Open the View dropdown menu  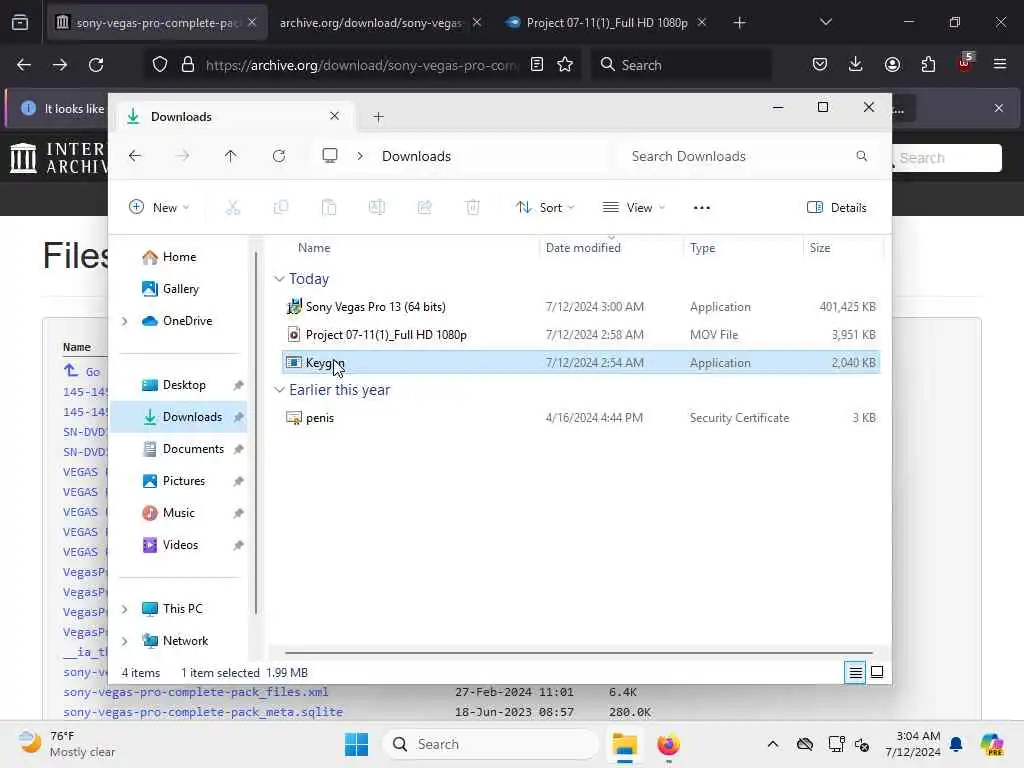pyautogui.click(x=633, y=208)
